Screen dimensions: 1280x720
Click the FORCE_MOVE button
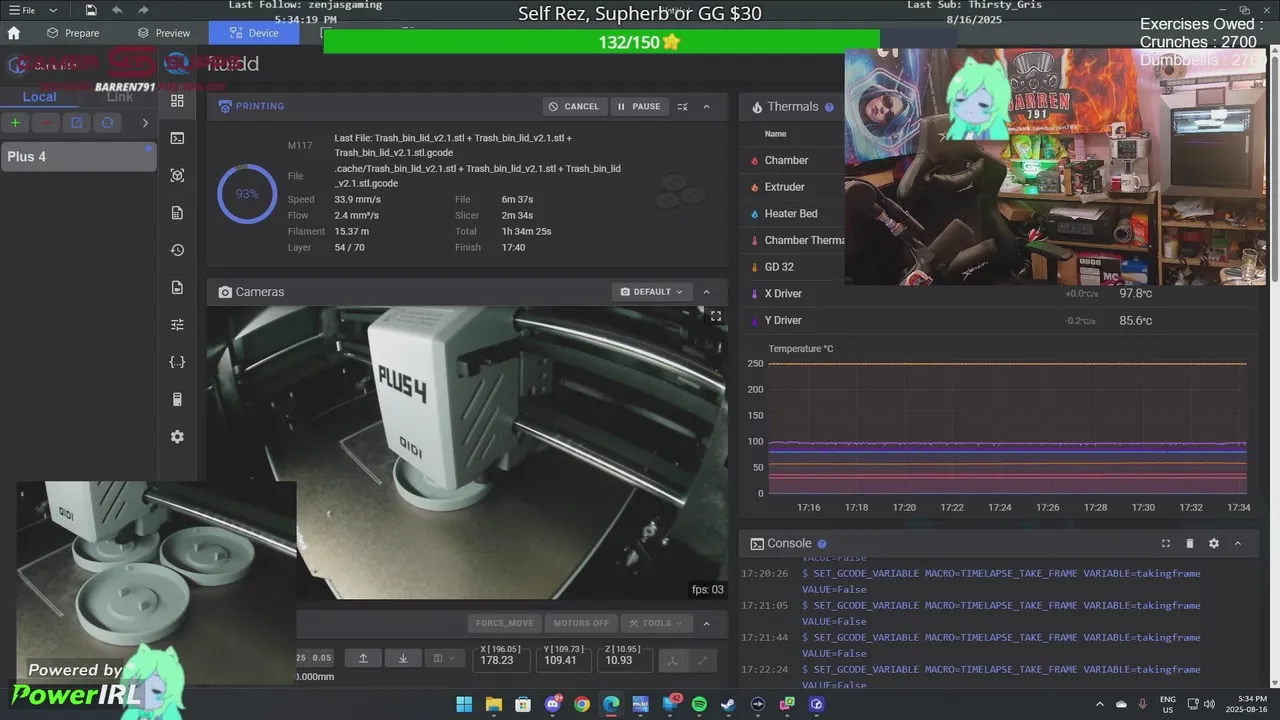tap(506, 623)
